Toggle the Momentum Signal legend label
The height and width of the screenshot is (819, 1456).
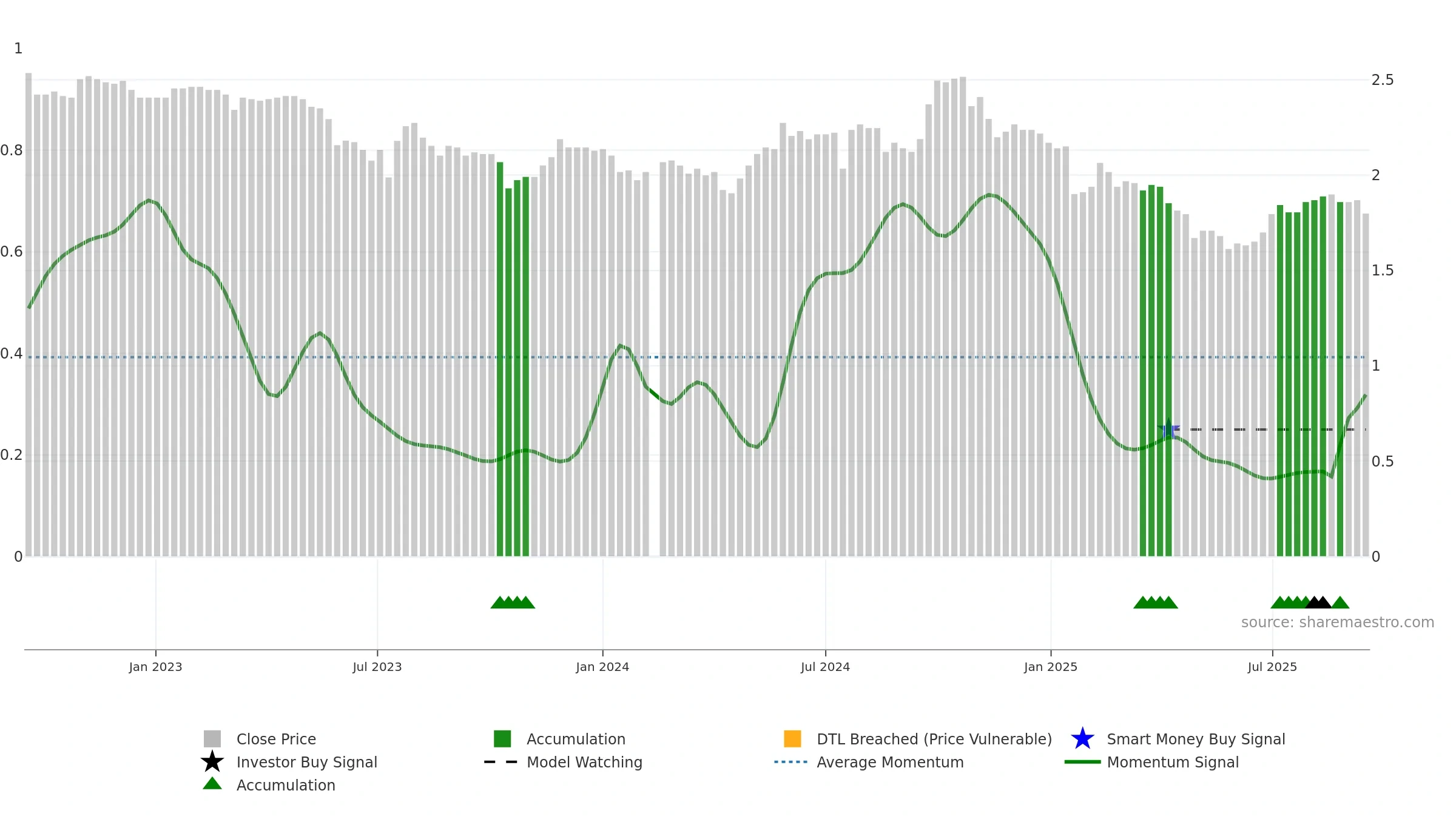click(x=1173, y=762)
